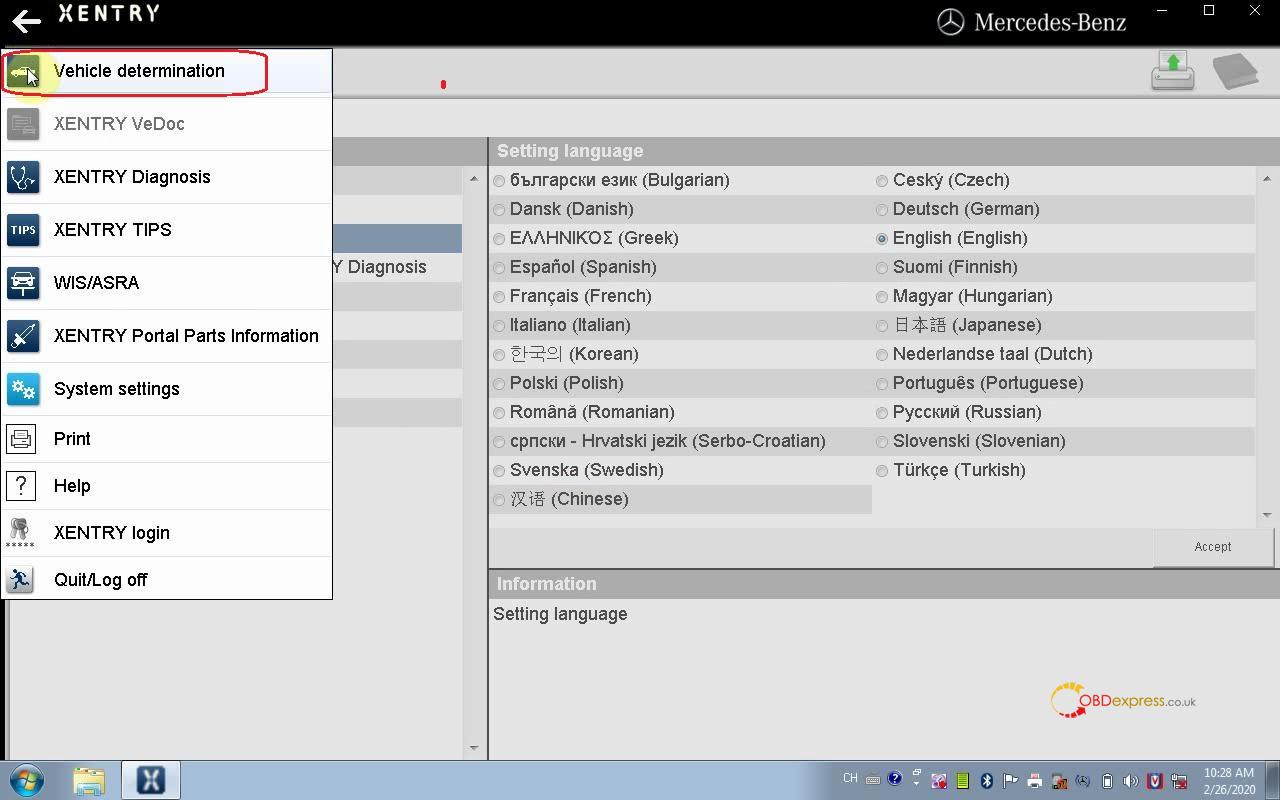Click left panel scrollbar up arrow

tap(473, 179)
